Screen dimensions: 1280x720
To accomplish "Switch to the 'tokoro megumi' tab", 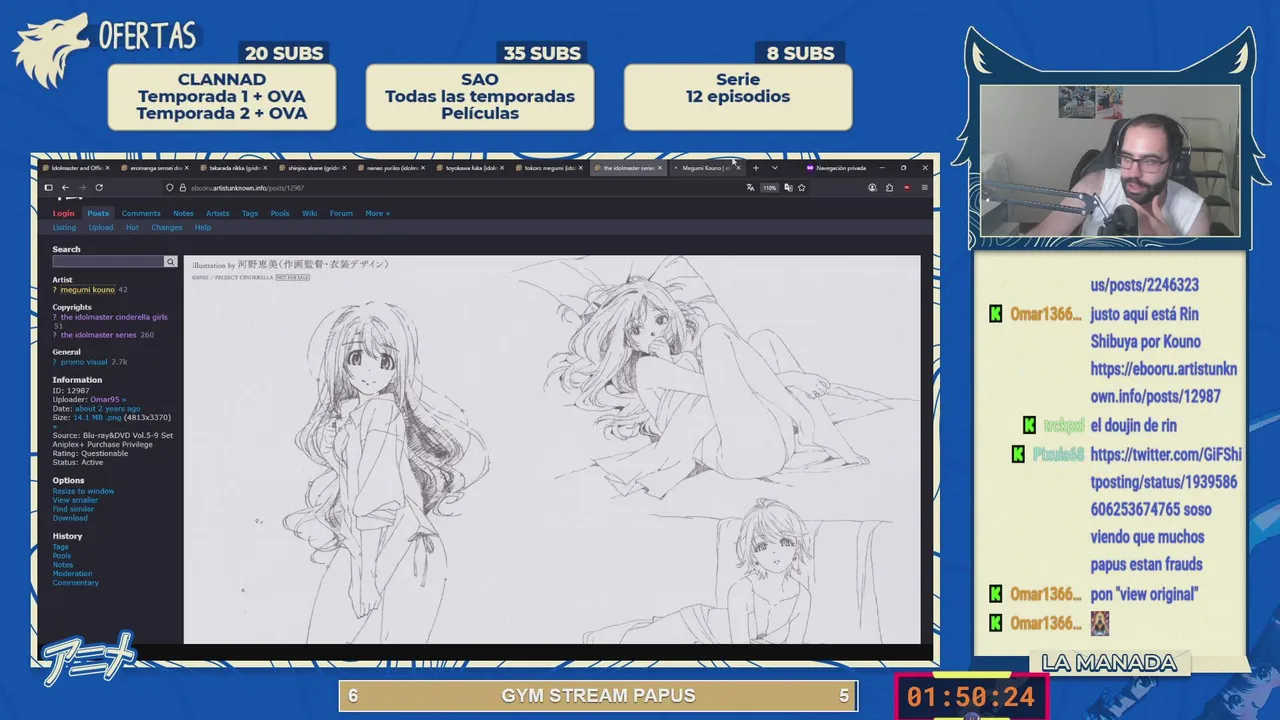I will point(547,168).
